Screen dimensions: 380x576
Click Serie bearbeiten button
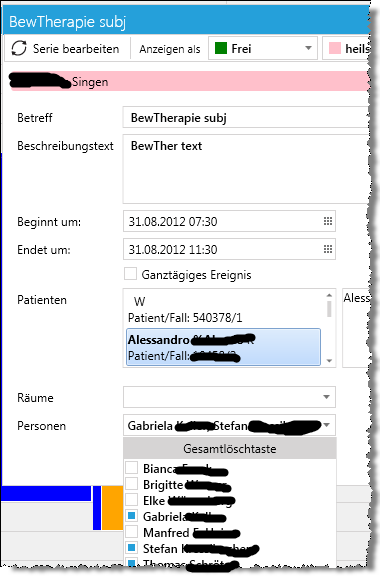point(65,48)
